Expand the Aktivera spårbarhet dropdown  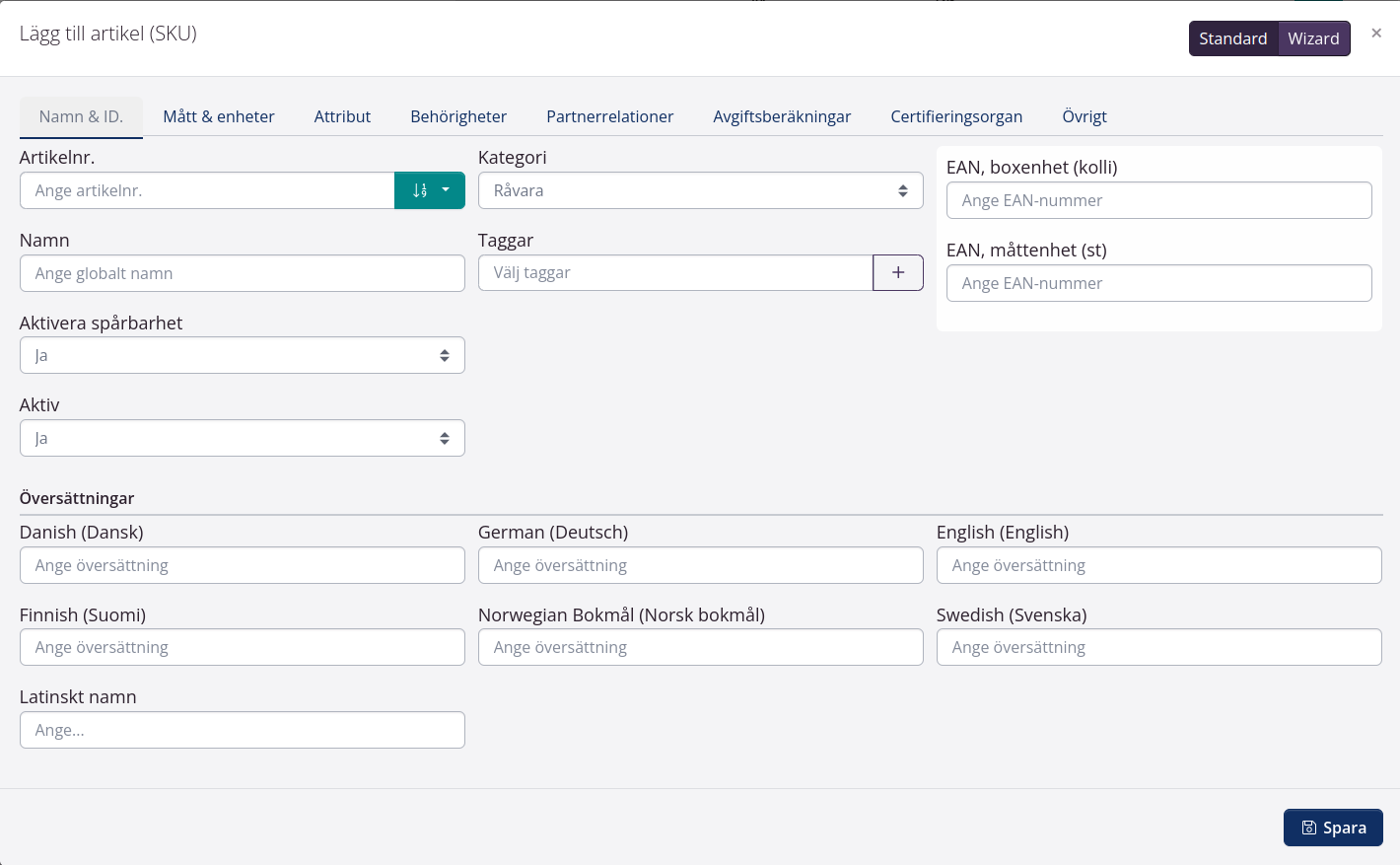point(242,355)
